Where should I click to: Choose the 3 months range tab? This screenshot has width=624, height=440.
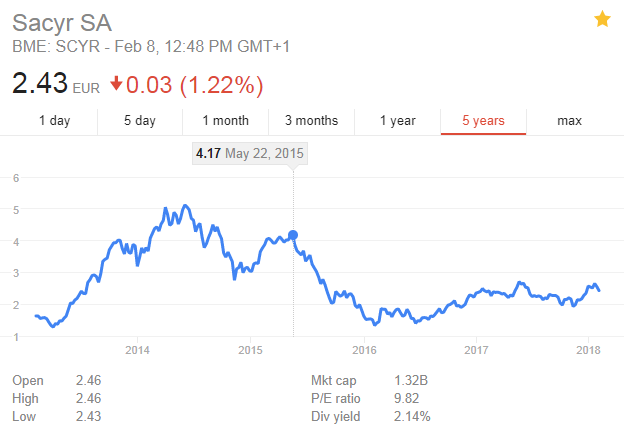click(x=312, y=121)
